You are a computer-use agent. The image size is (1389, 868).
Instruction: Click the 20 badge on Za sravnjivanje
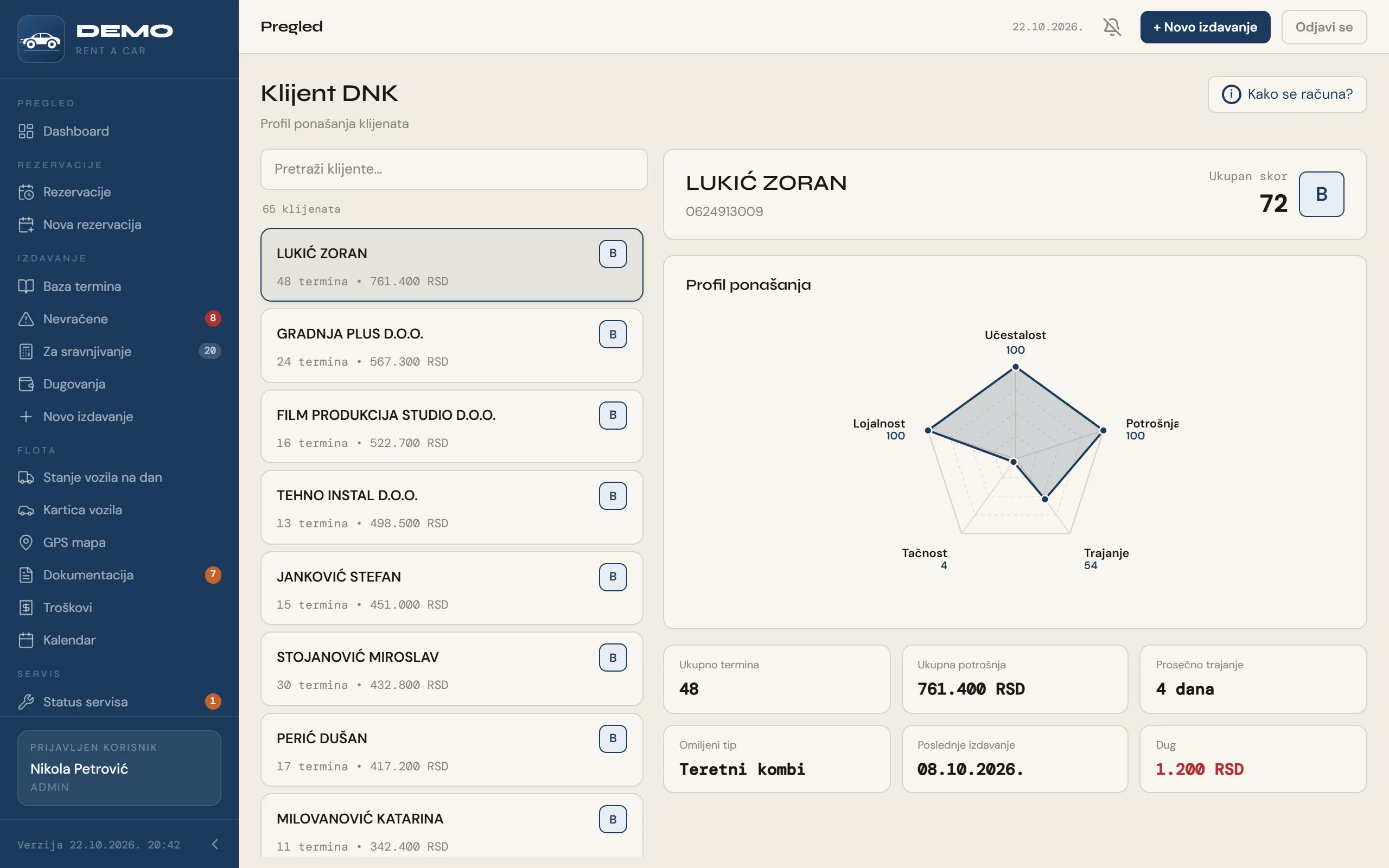tap(210, 351)
